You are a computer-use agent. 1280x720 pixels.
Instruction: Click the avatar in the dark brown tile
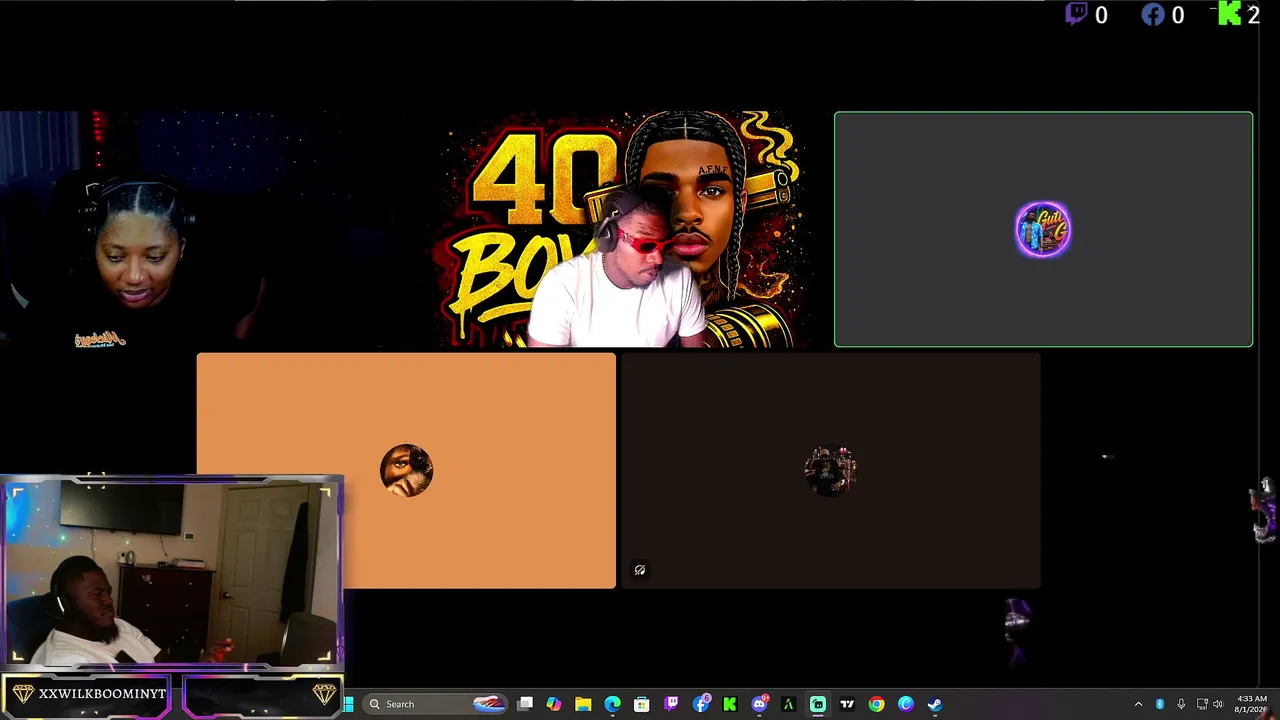pyautogui.click(x=831, y=470)
